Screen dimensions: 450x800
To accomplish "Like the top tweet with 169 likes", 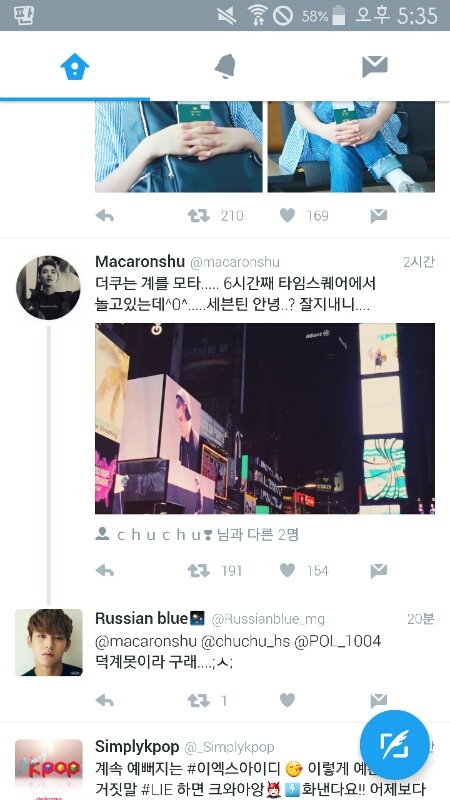I will 287,216.
